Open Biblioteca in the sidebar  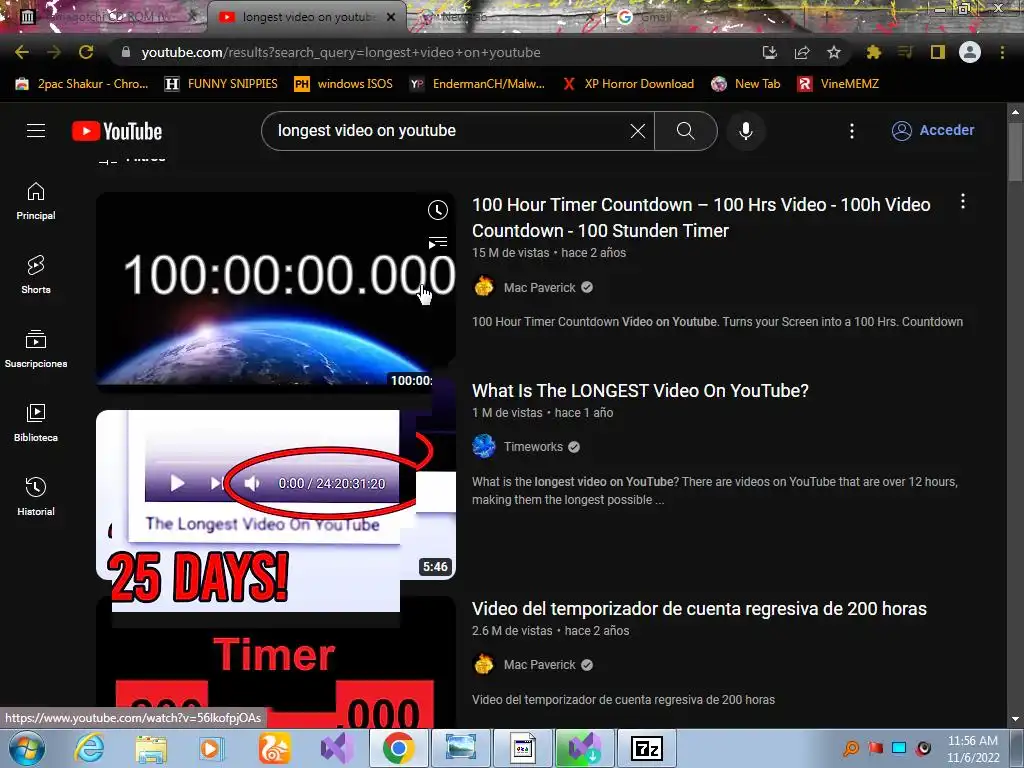click(x=36, y=423)
